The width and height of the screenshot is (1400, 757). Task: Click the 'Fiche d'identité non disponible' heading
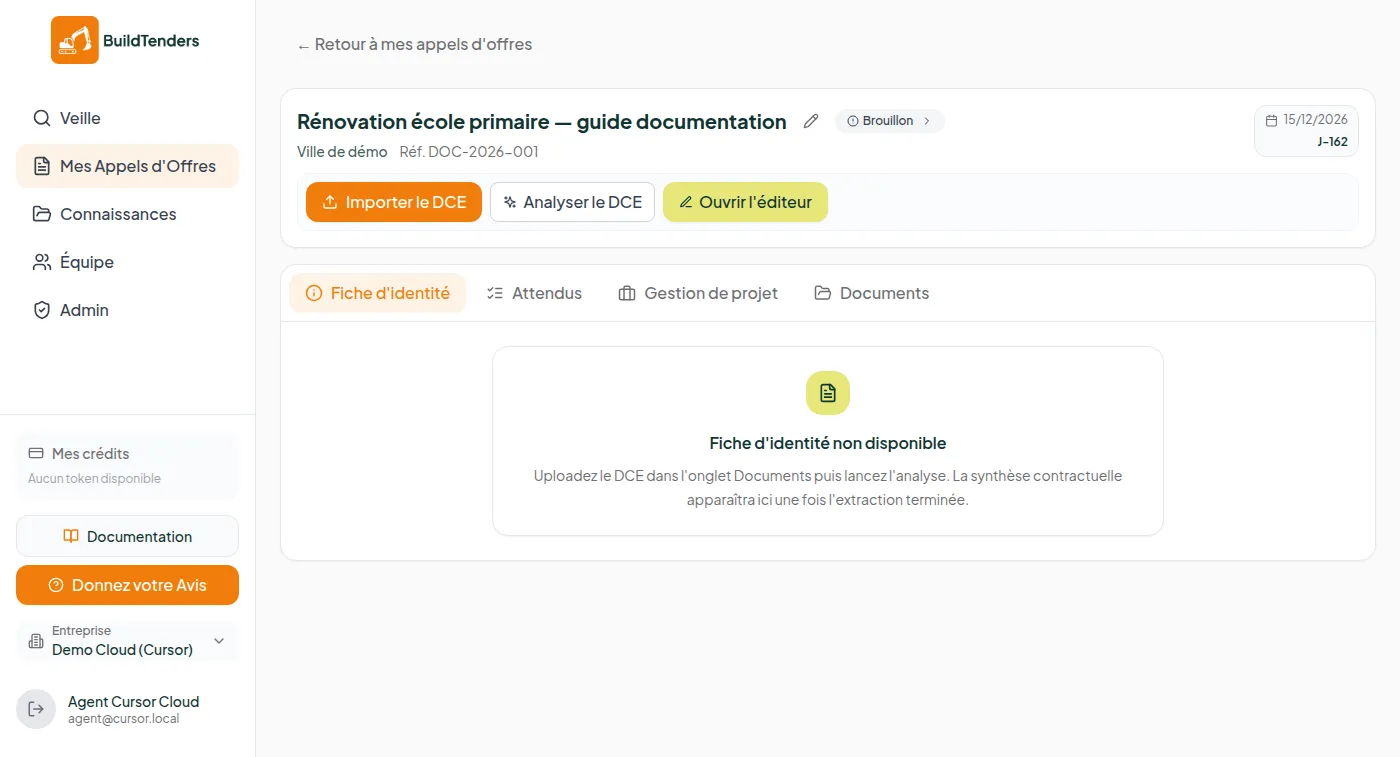click(x=828, y=443)
